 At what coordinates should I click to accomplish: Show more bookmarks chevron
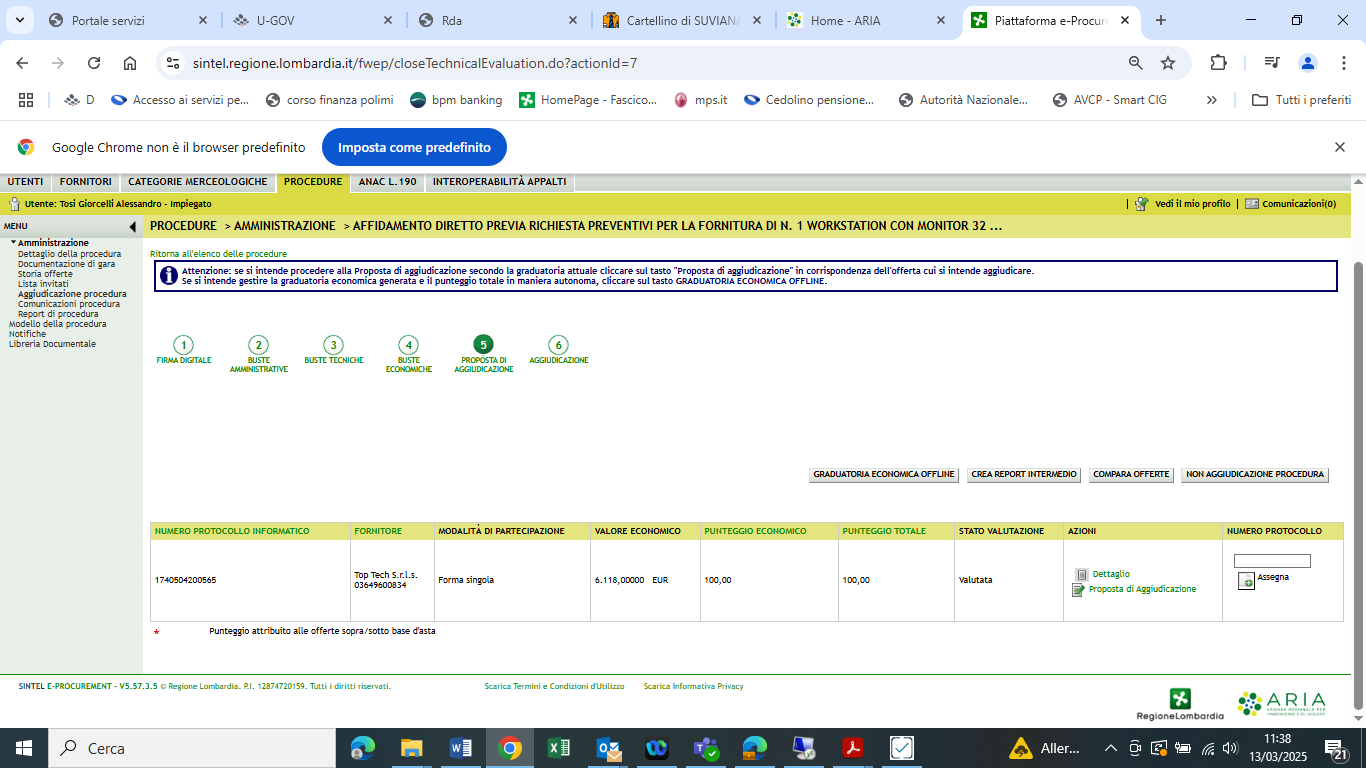click(x=1212, y=100)
